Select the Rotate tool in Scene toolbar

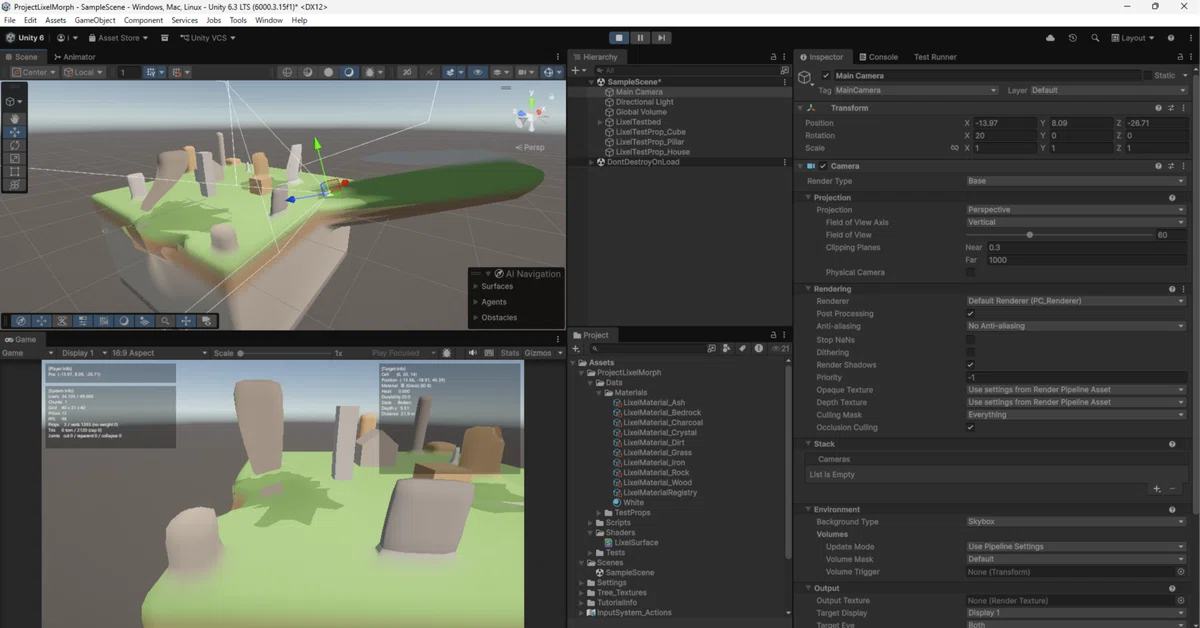[x=14, y=145]
